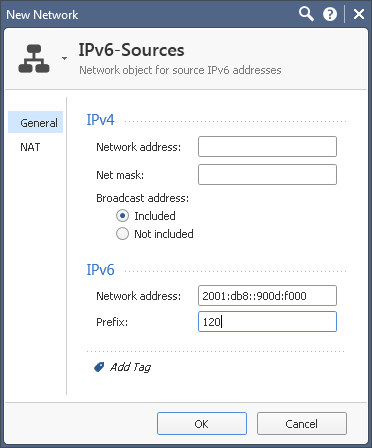Click the IPv6 Network address field
This screenshot has width=372, height=448.
(267, 295)
